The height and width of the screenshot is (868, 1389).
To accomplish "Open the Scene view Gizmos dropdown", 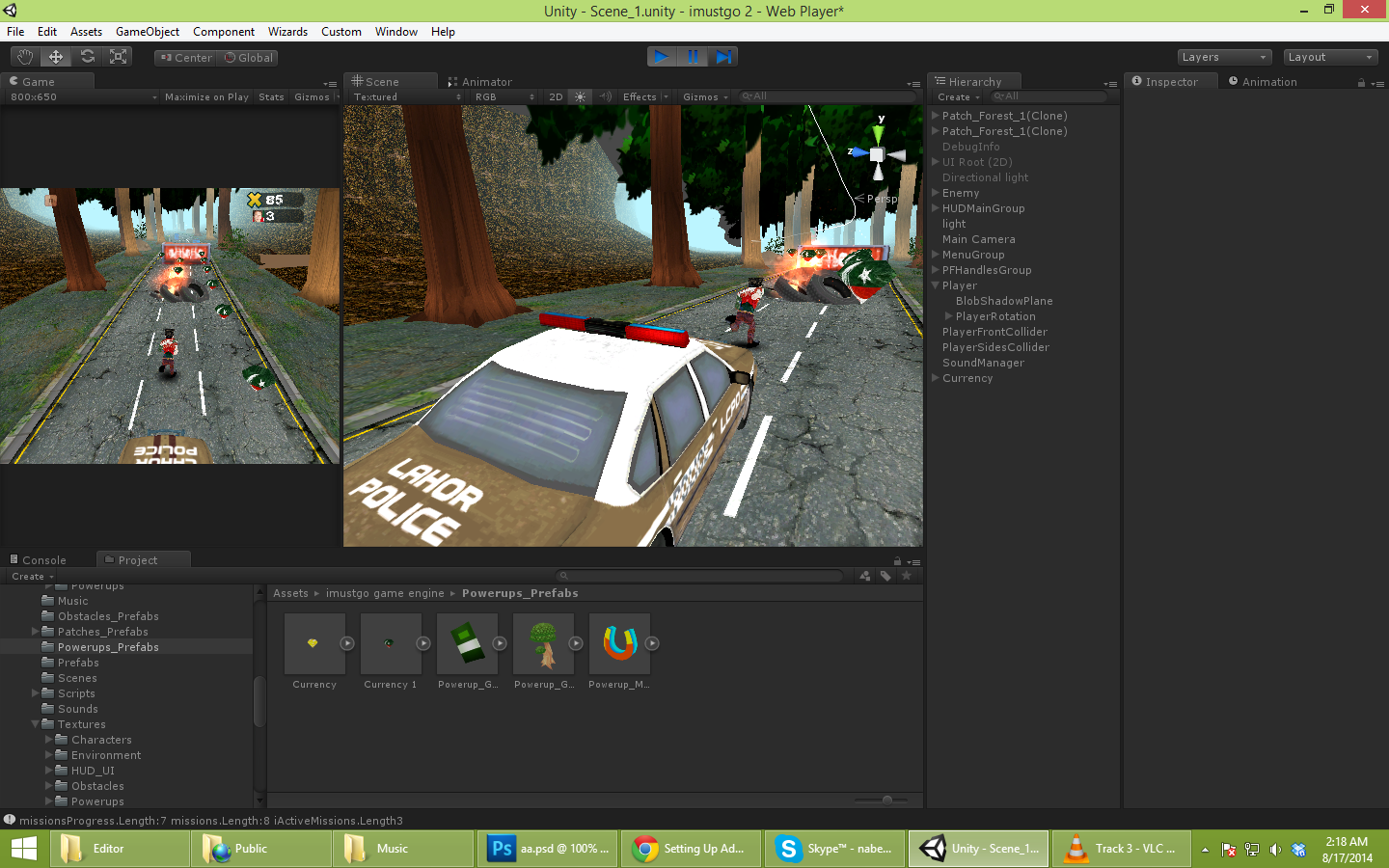I will click(x=705, y=96).
